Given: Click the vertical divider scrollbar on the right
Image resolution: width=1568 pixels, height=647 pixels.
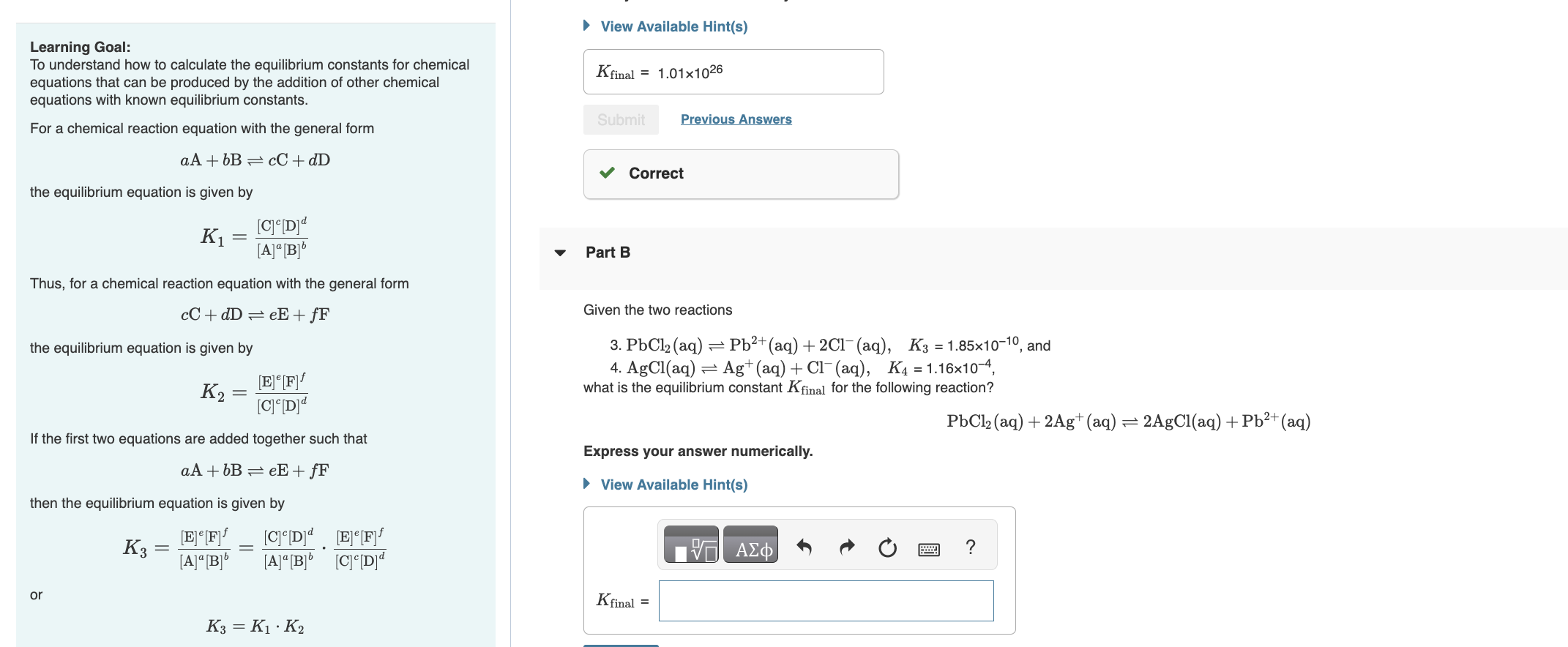Looking at the screenshot, I should (510, 322).
